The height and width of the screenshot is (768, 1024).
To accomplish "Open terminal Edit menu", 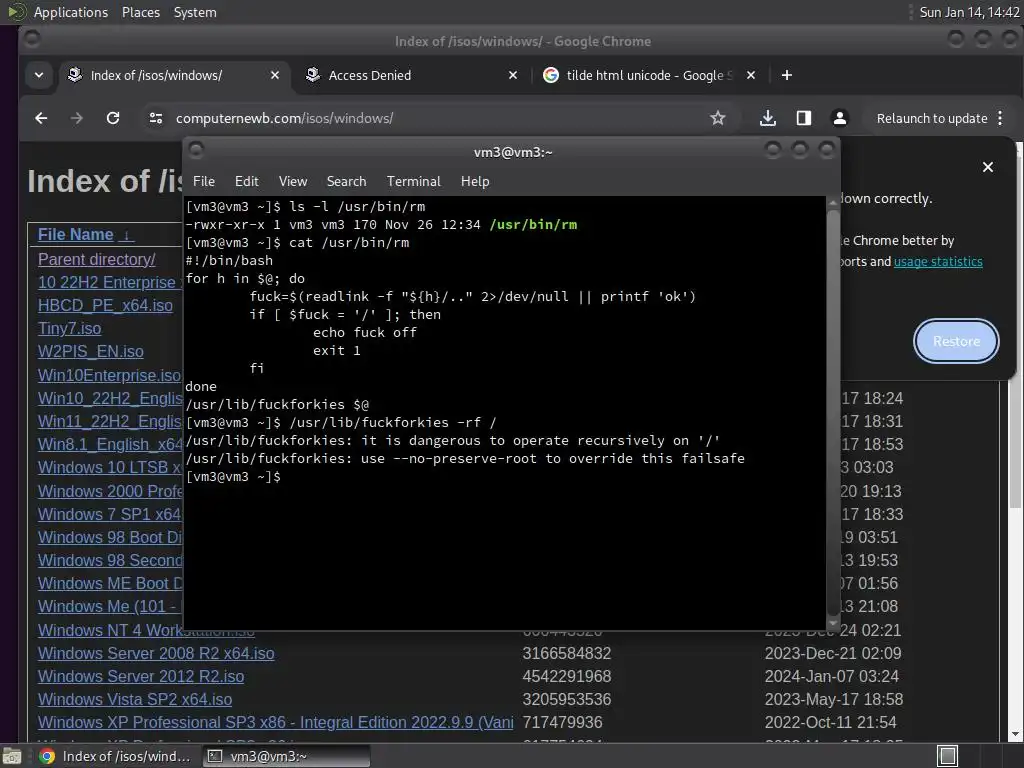I will tap(246, 182).
